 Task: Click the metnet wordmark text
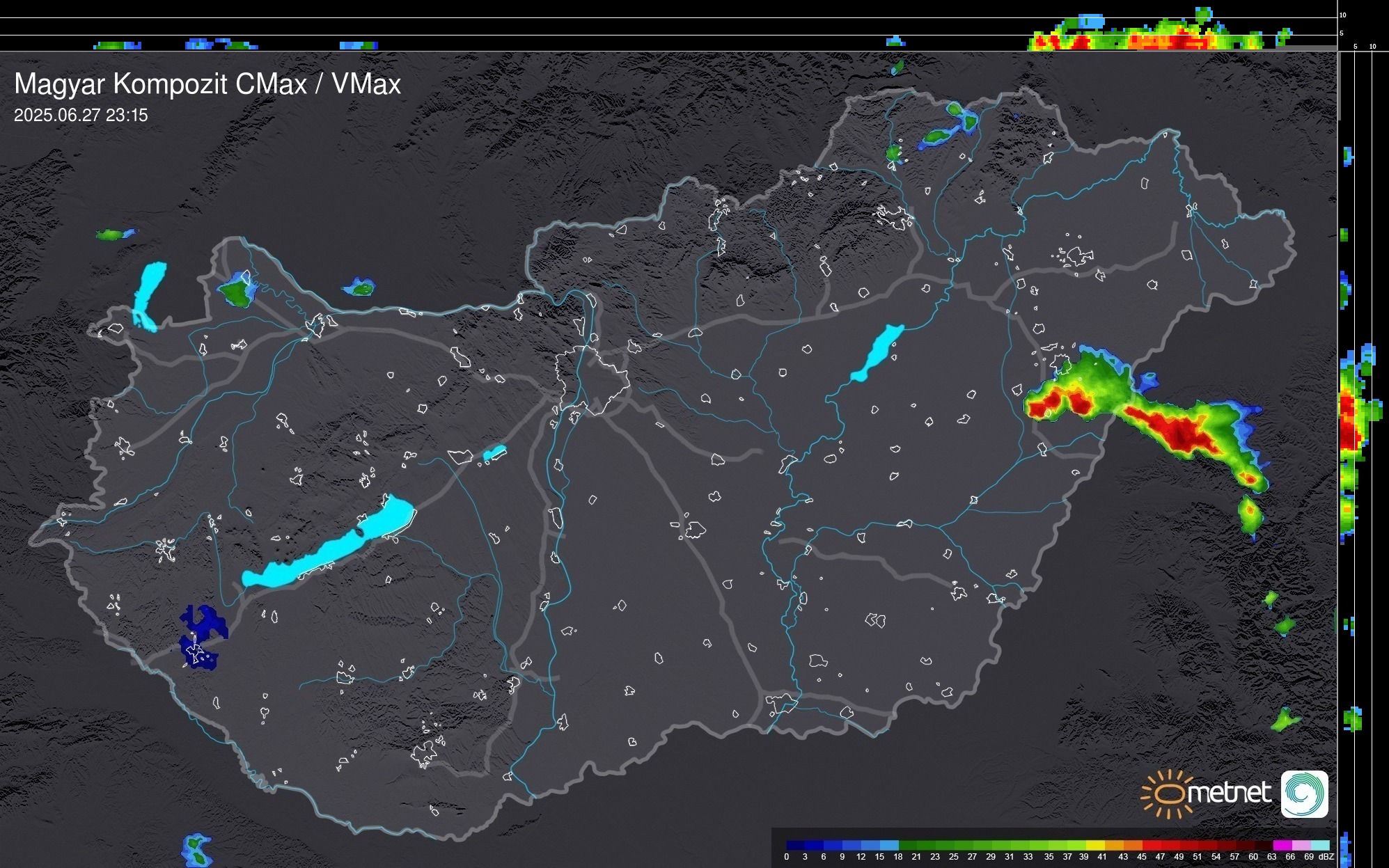[1229, 793]
